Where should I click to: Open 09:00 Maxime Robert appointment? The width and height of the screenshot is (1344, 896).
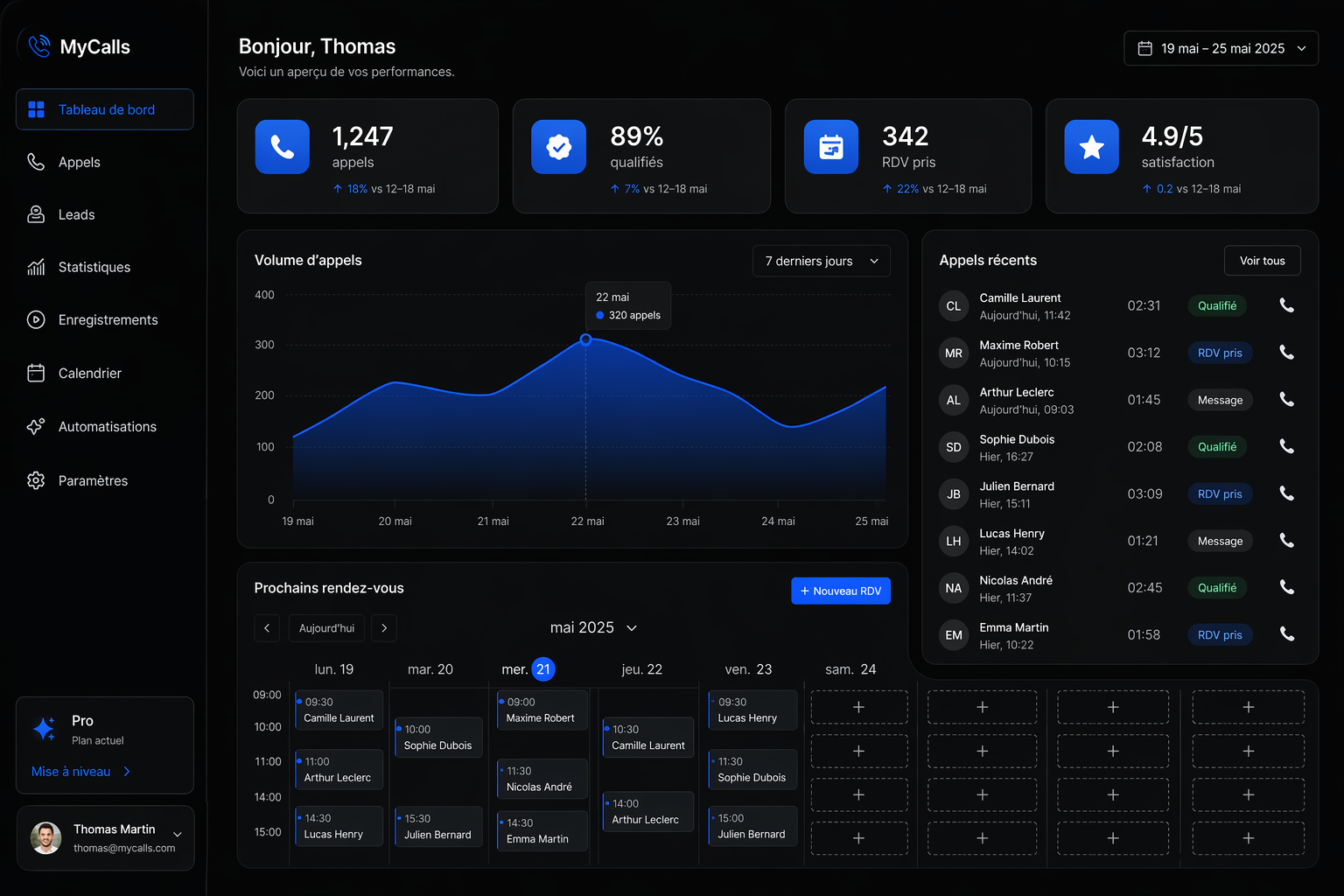click(542, 710)
